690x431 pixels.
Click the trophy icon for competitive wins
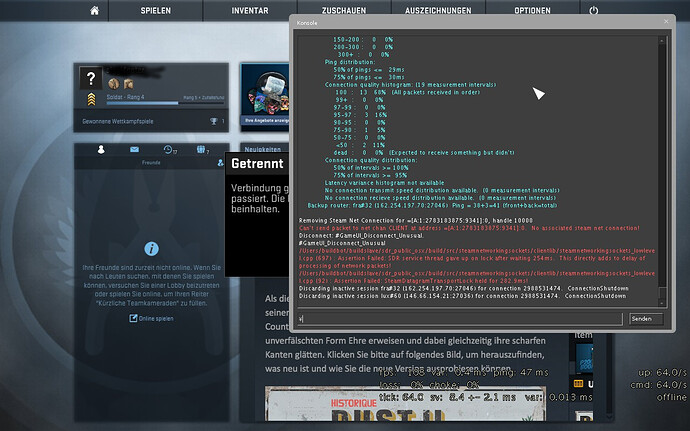tap(211, 122)
